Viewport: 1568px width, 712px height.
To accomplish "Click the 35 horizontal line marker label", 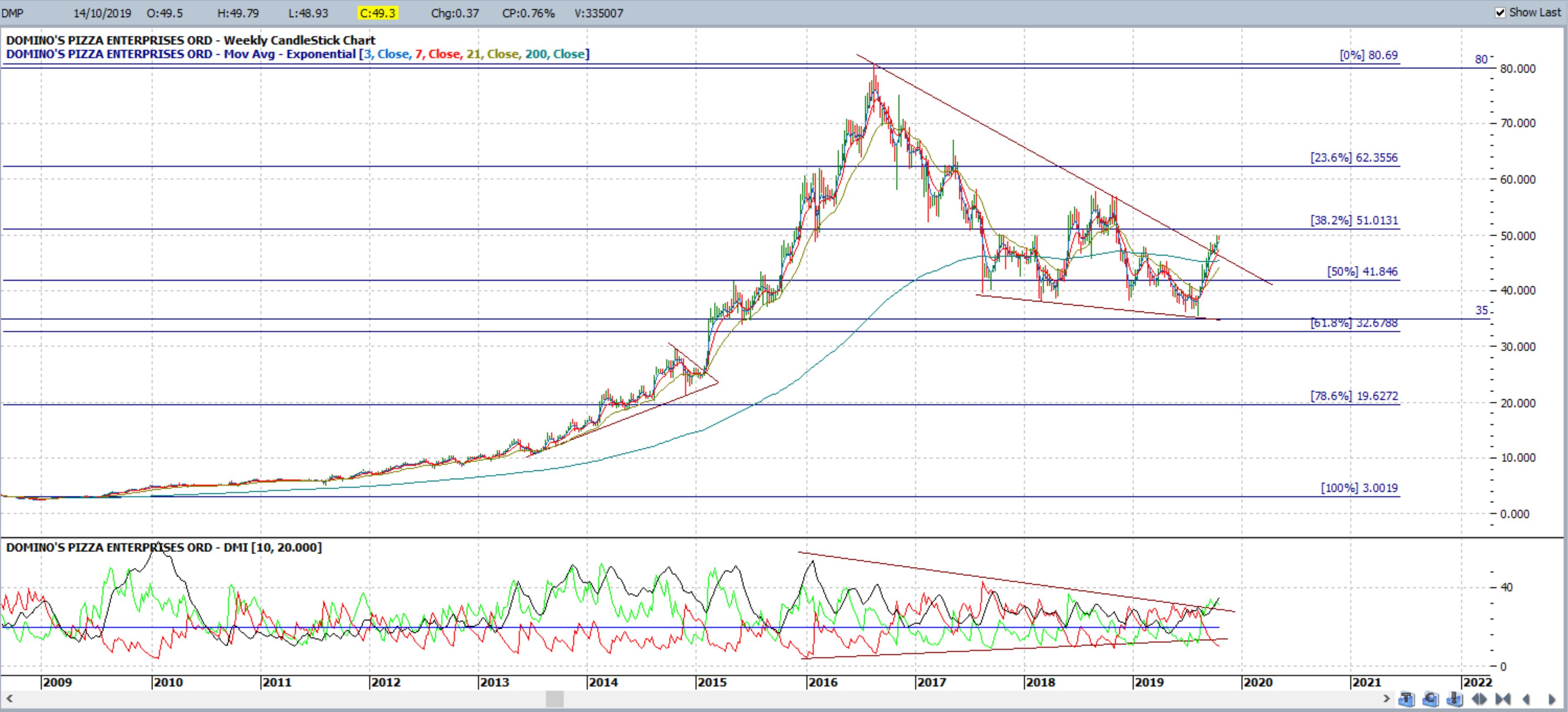I will click(x=1481, y=310).
